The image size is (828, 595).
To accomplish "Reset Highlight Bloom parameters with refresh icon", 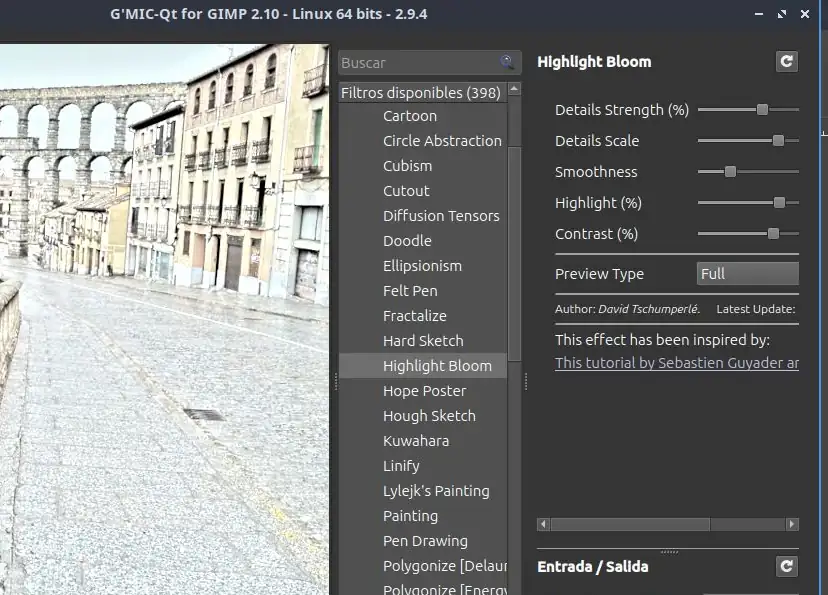I will coord(786,62).
